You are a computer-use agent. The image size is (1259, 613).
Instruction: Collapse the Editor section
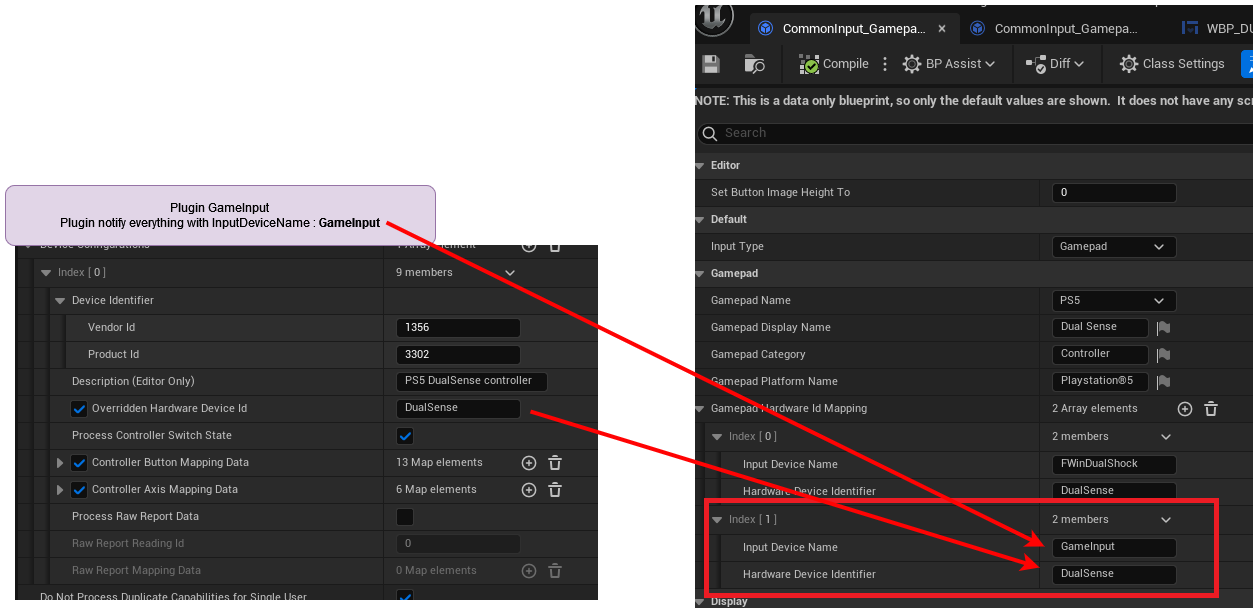pyautogui.click(x=701, y=165)
